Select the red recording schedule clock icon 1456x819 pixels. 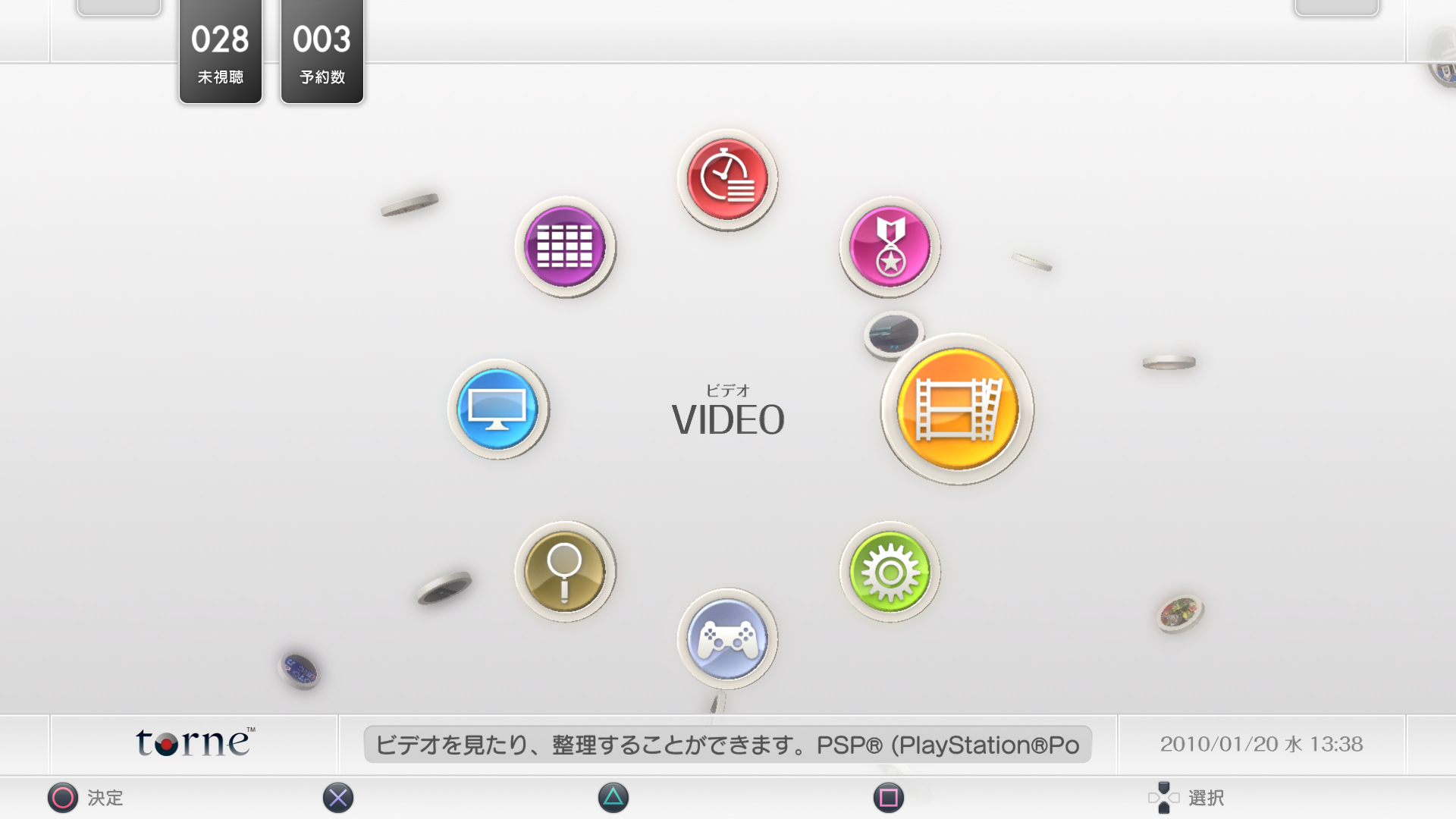[x=727, y=180]
